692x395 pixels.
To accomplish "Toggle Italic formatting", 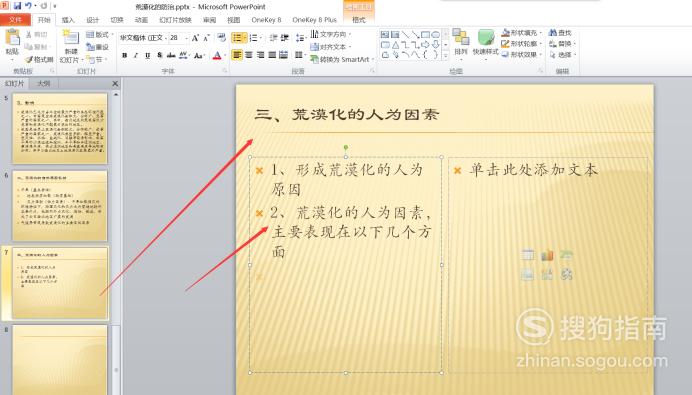I will [136, 55].
